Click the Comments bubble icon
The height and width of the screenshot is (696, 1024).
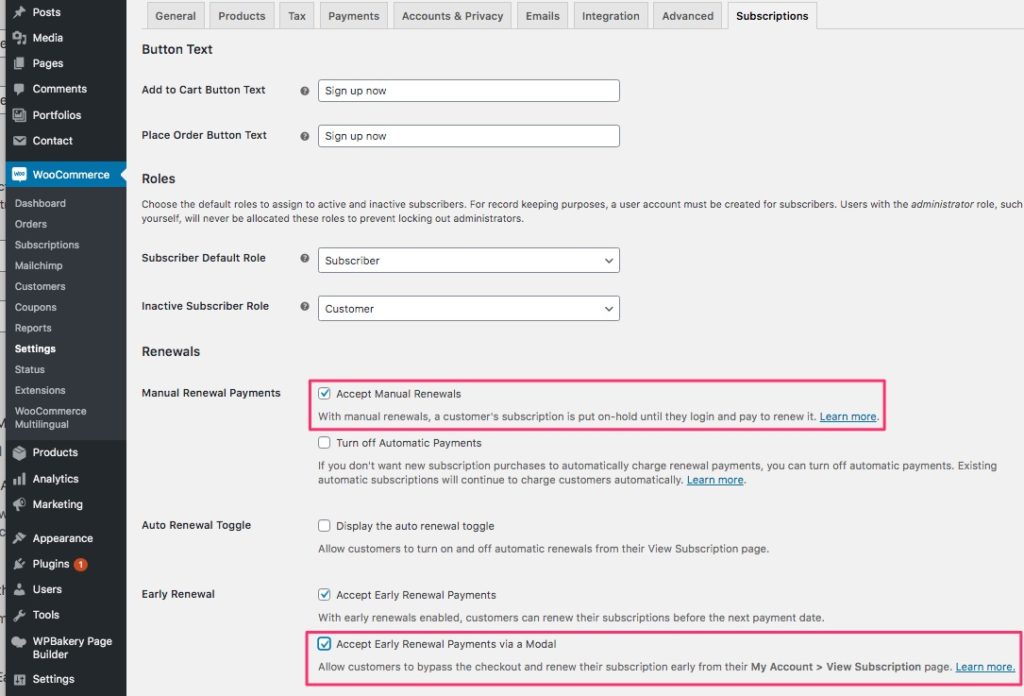click(20, 89)
